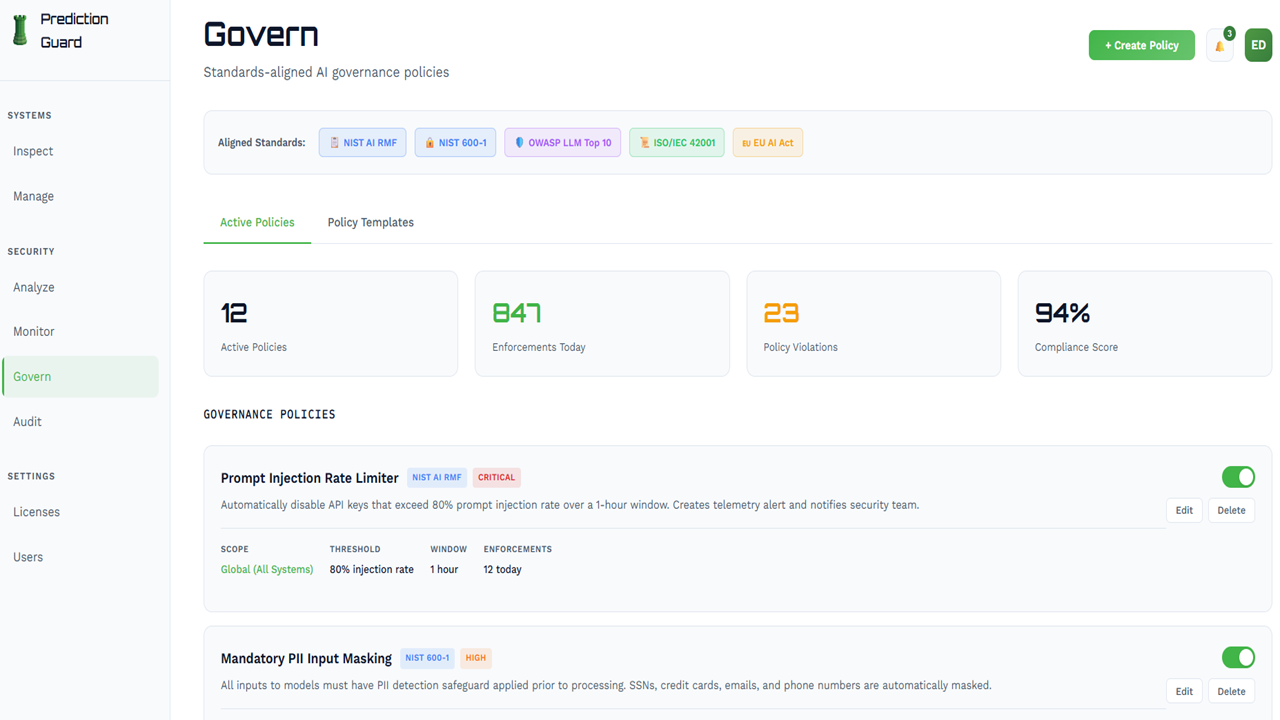Click the NIST AI RMF standard badge
Image resolution: width=1280 pixels, height=720 pixels.
tap(363, 142)
